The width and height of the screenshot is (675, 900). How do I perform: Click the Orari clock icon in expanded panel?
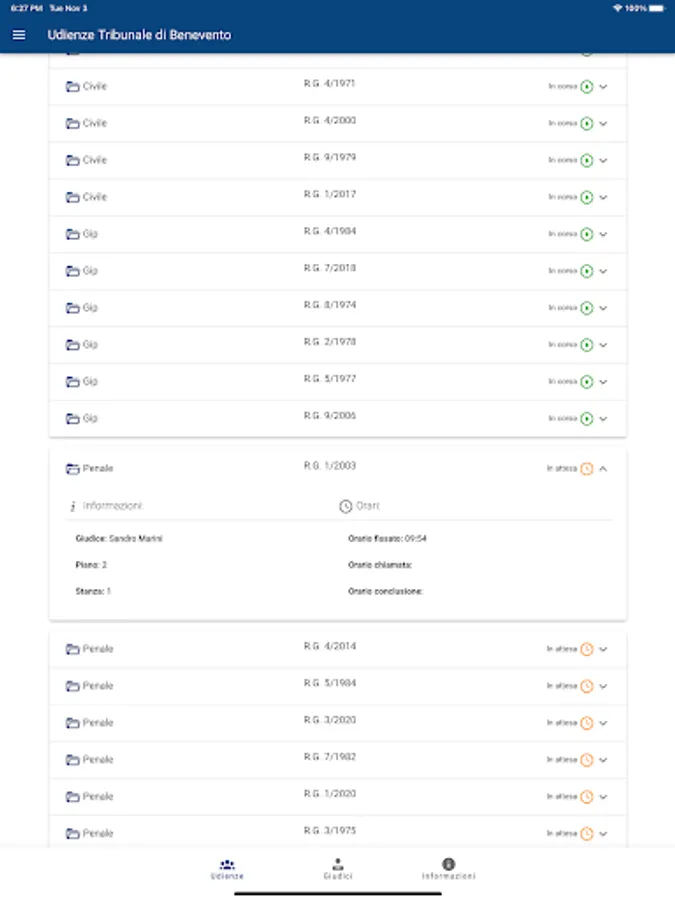click(346, 506)
